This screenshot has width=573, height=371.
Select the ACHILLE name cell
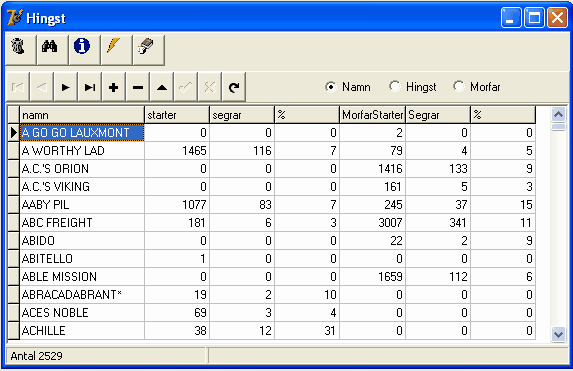point(82,331)
